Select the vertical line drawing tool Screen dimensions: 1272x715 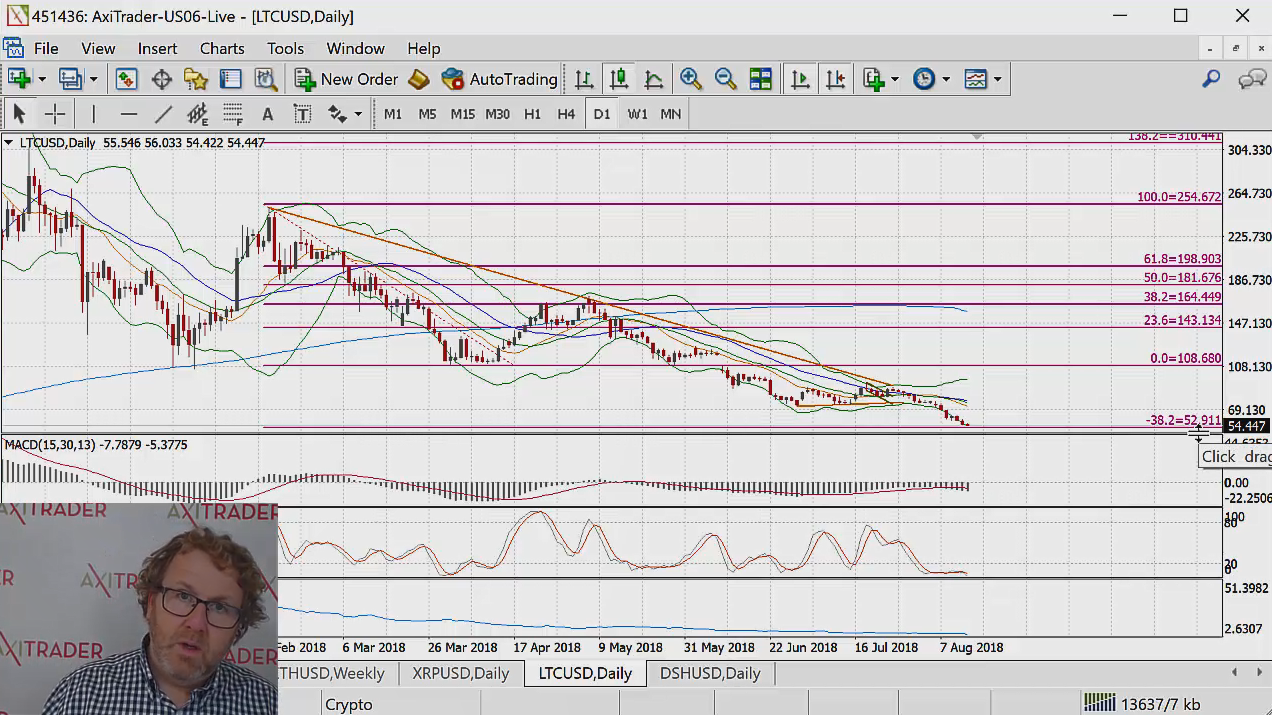point(93,114)
